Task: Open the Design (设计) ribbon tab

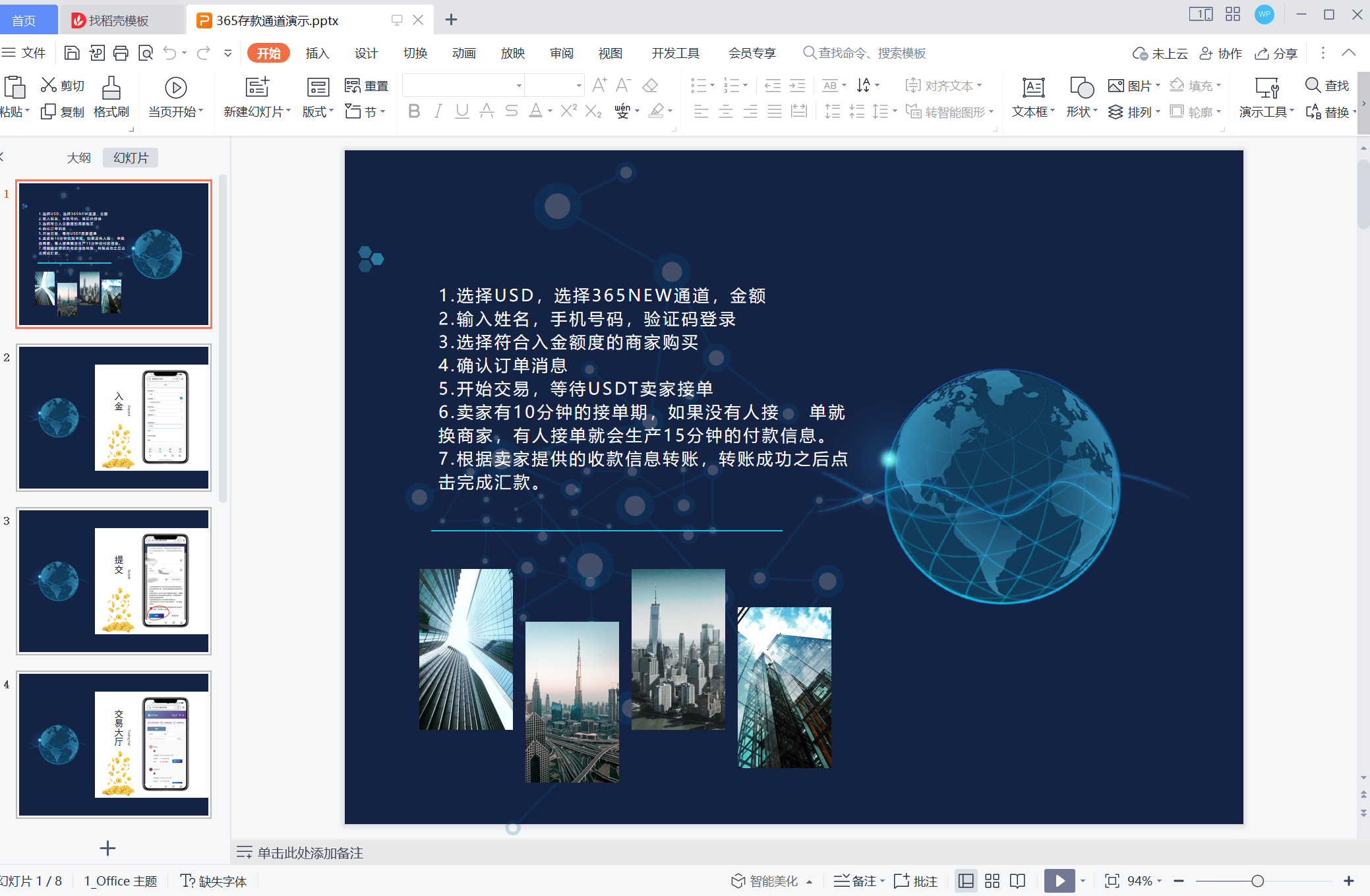Action: point(366,53)
